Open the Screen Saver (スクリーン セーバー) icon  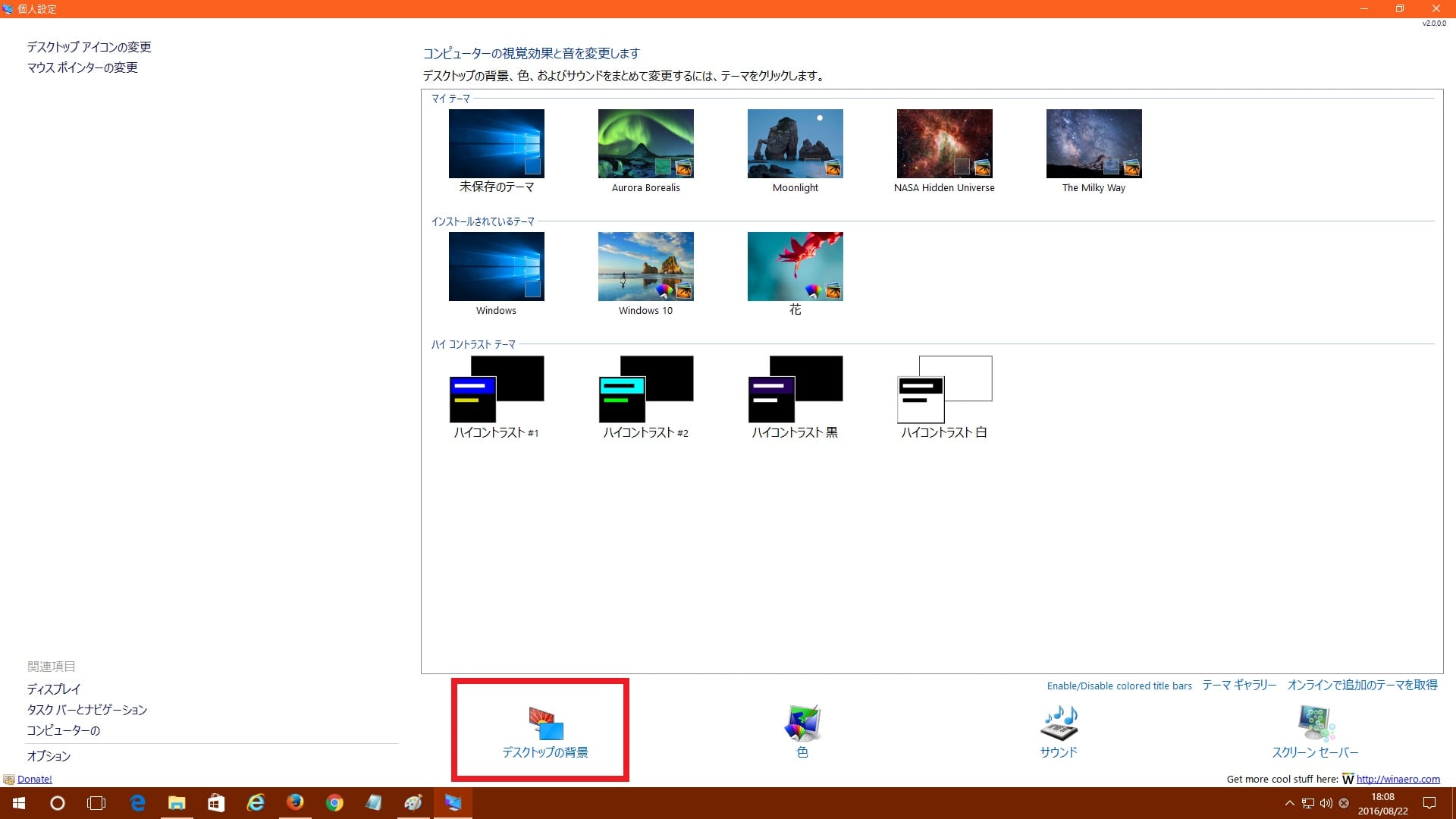1315,731
